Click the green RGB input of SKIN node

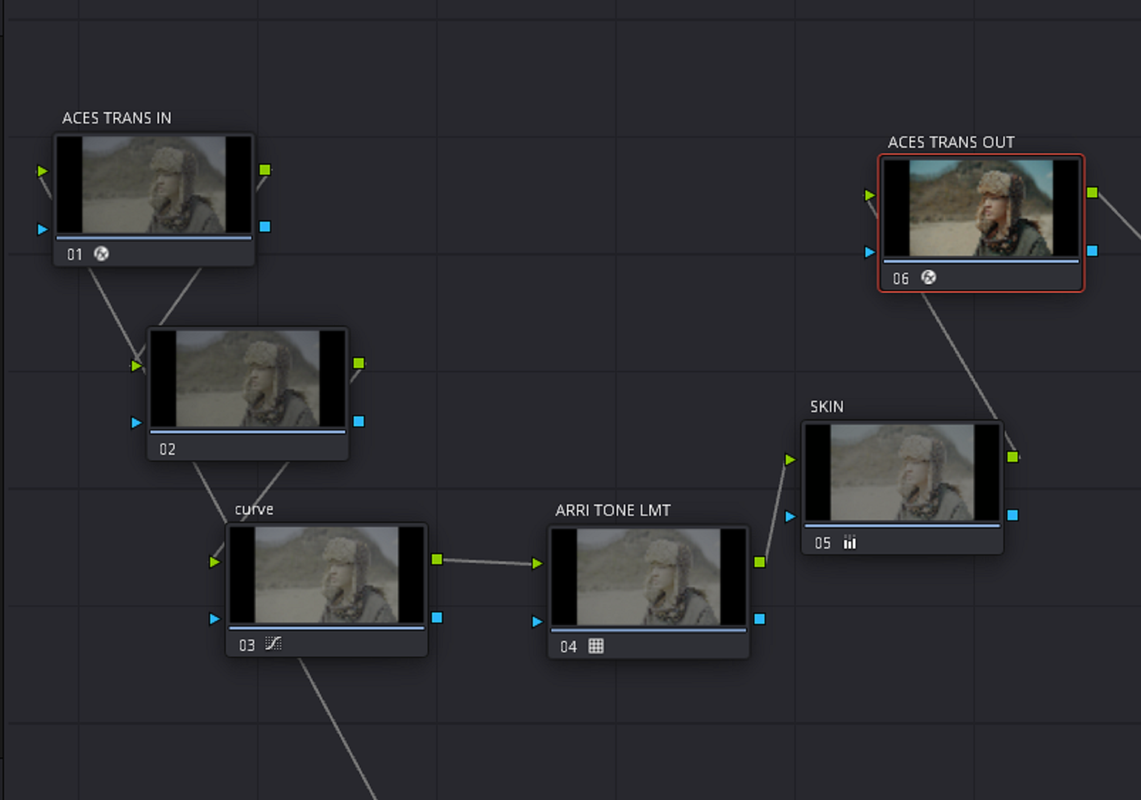(x=790, y=459)
